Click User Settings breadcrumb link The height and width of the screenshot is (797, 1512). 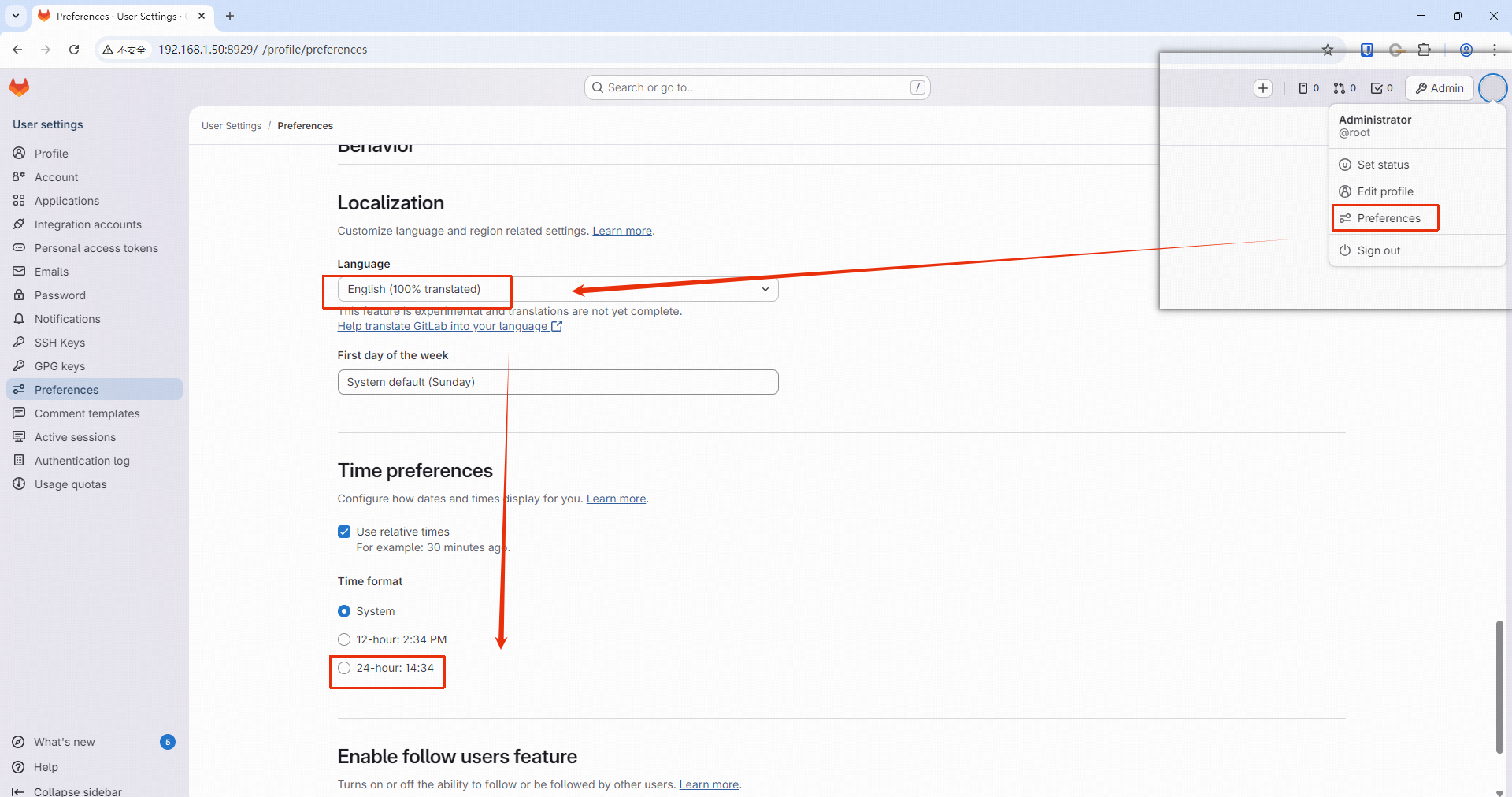pos(232,126)
